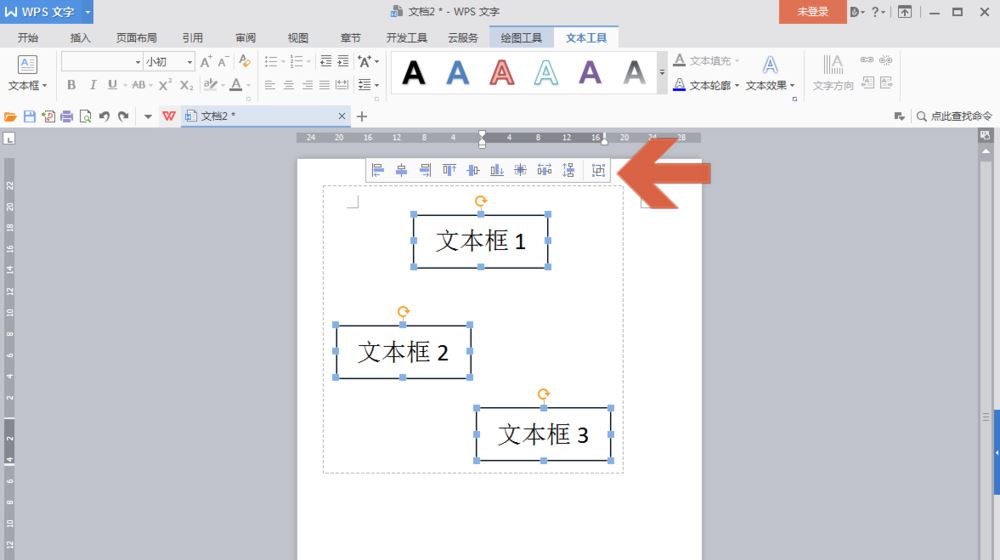Click the 点此查找命令 command search field
This screenshot has height=560, width=1000.
955,116
